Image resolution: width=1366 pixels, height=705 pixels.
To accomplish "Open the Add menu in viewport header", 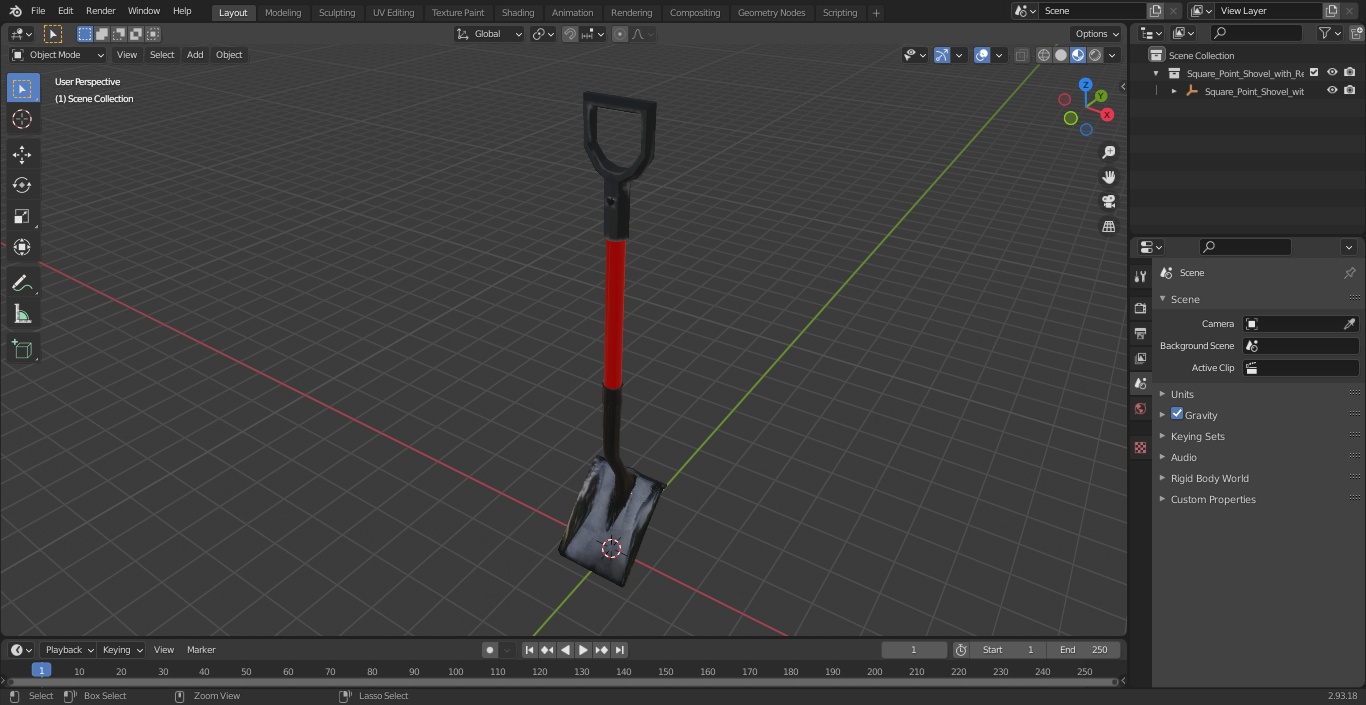I will pos(195,55).
